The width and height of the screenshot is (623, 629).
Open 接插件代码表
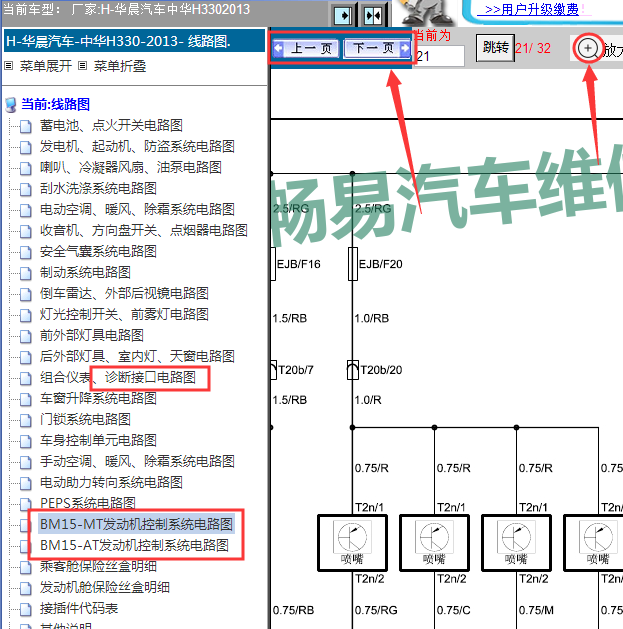click(79, 608)
